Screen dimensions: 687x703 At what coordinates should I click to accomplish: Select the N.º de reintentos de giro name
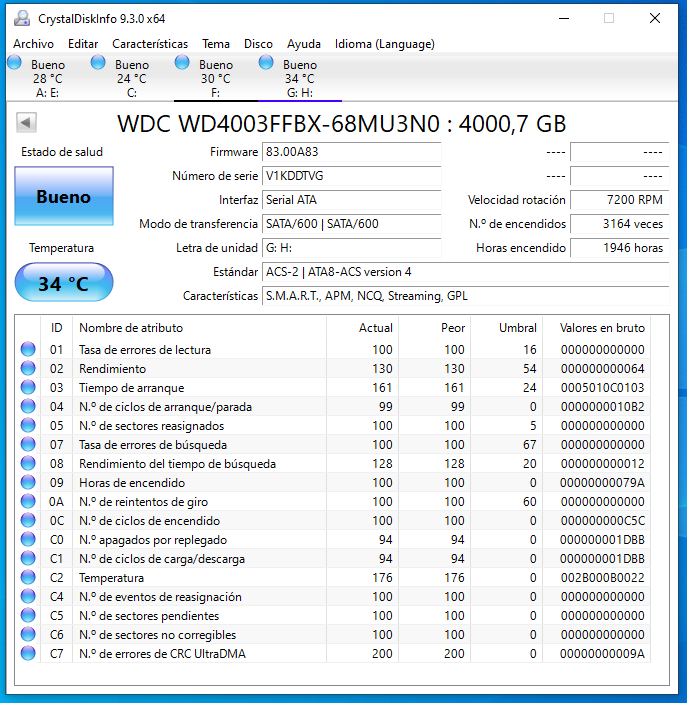143,502
